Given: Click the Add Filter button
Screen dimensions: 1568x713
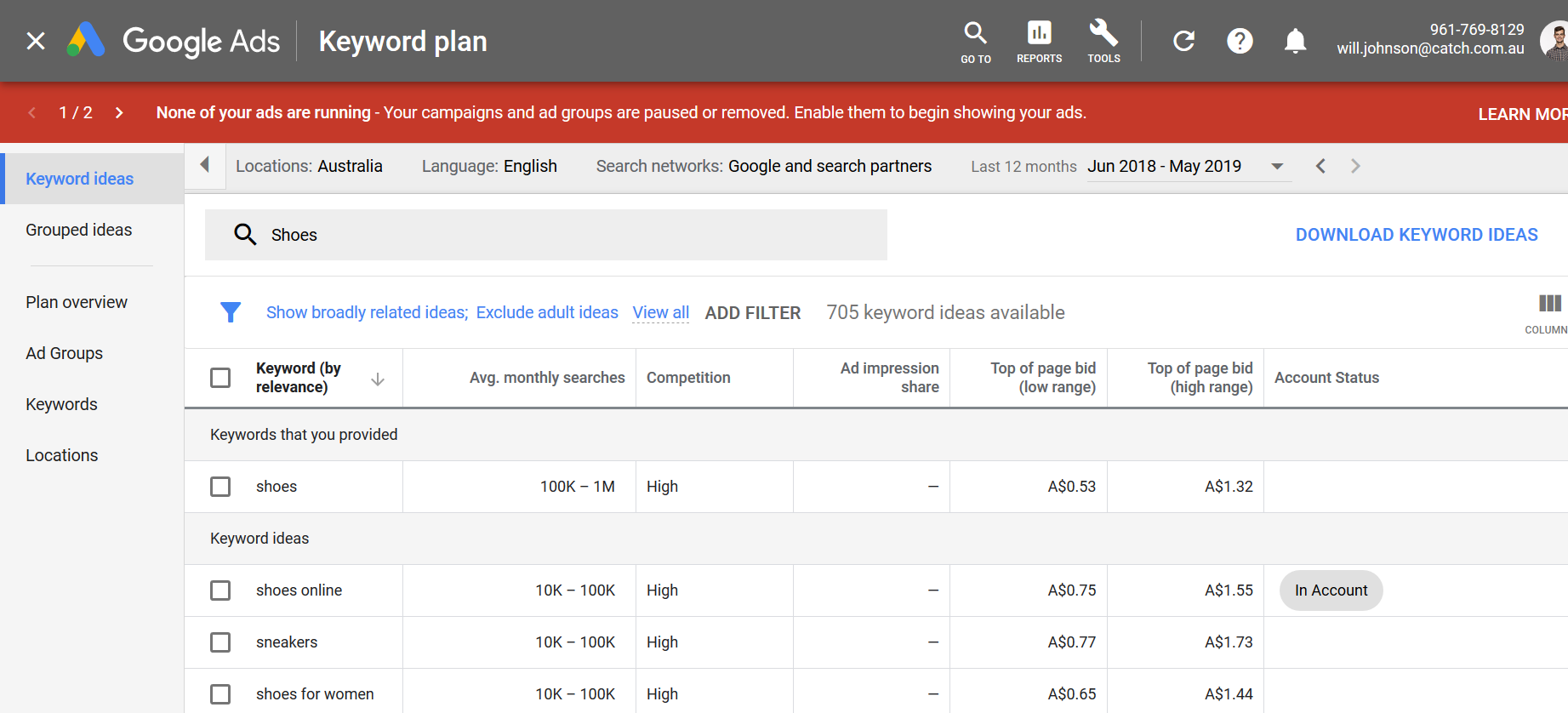Looking at the screenshot, I should pyautogui.click(x=752, y=313).
